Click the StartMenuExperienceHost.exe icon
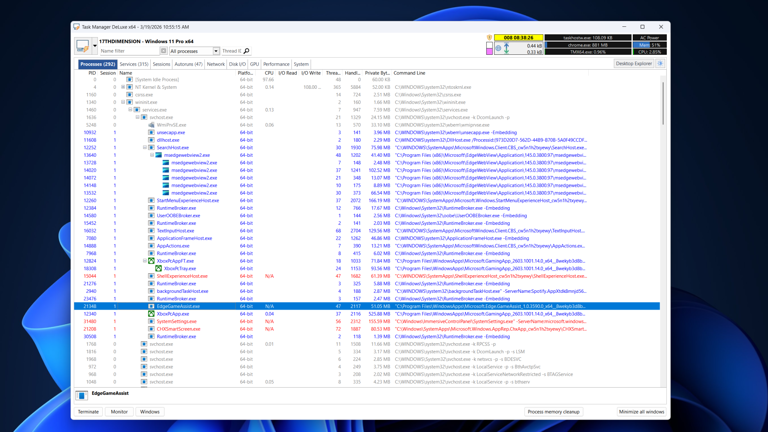Screen dimensions: 768x432 point(151,200)
